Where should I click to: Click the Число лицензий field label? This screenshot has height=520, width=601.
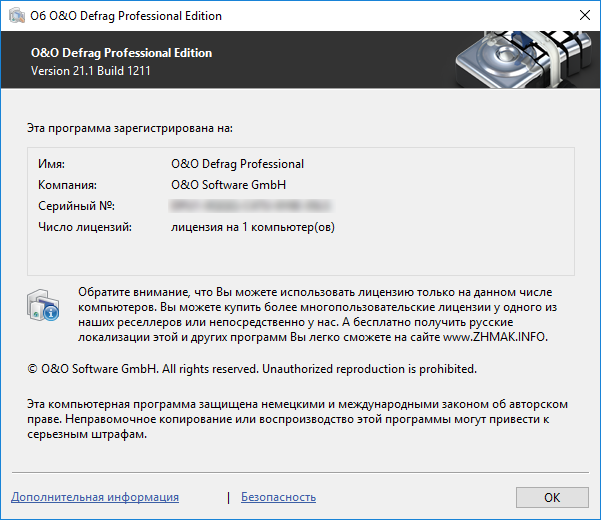86,228
